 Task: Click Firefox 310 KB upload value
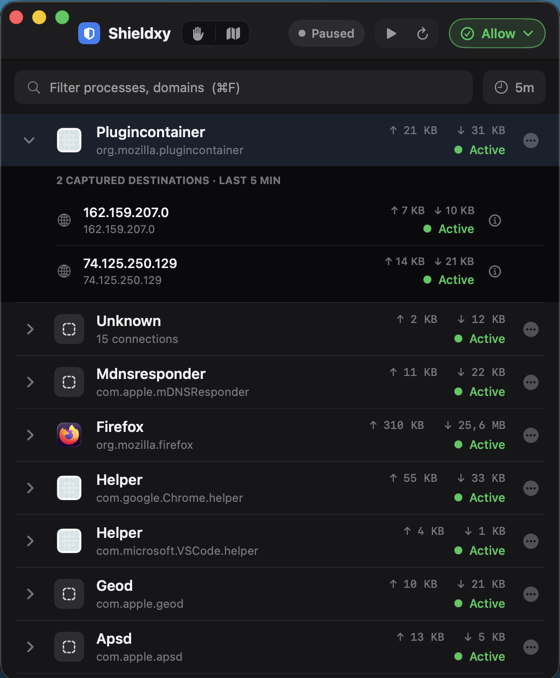point(397,425)
